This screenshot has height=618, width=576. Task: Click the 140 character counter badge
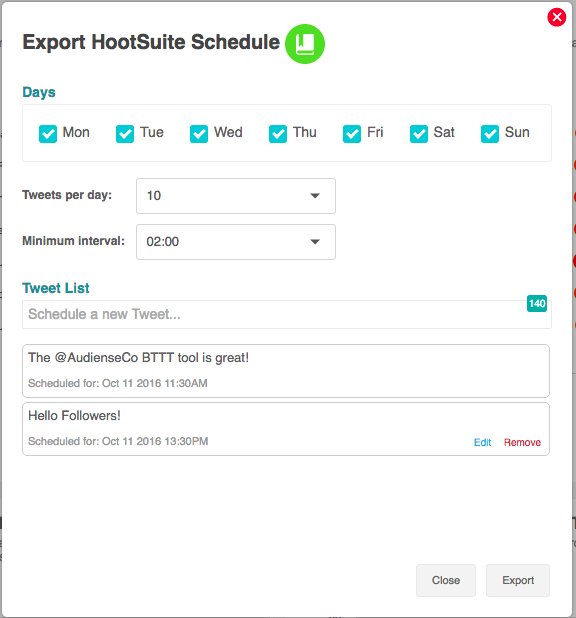(537, 303)
